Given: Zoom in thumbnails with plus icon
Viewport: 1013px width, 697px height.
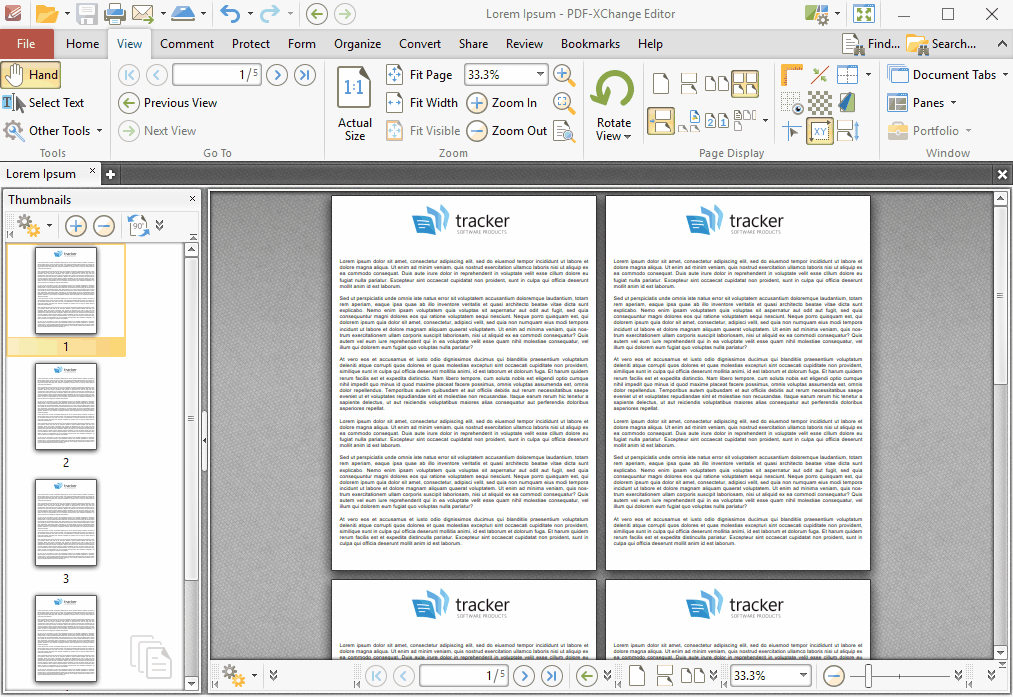Looking at the screenshot, I should coord(76,226).
